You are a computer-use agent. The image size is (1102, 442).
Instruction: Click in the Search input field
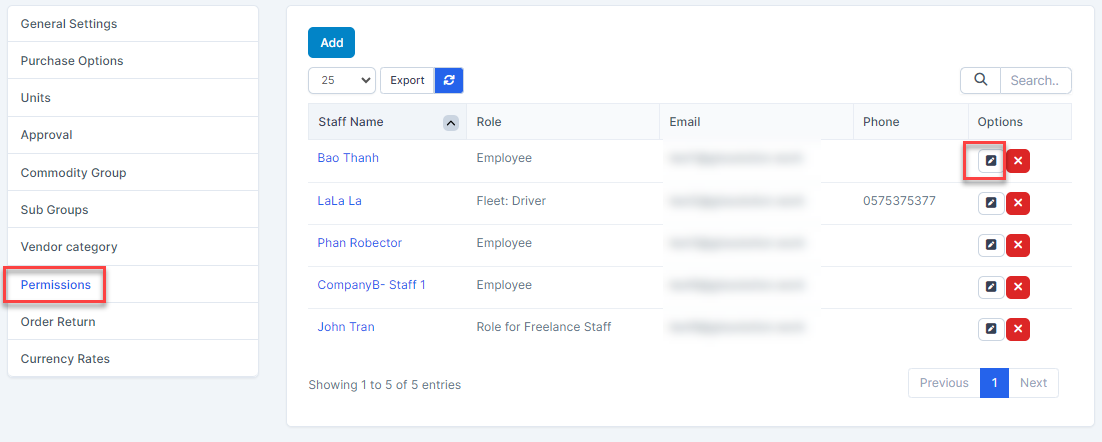[1035, 80]
